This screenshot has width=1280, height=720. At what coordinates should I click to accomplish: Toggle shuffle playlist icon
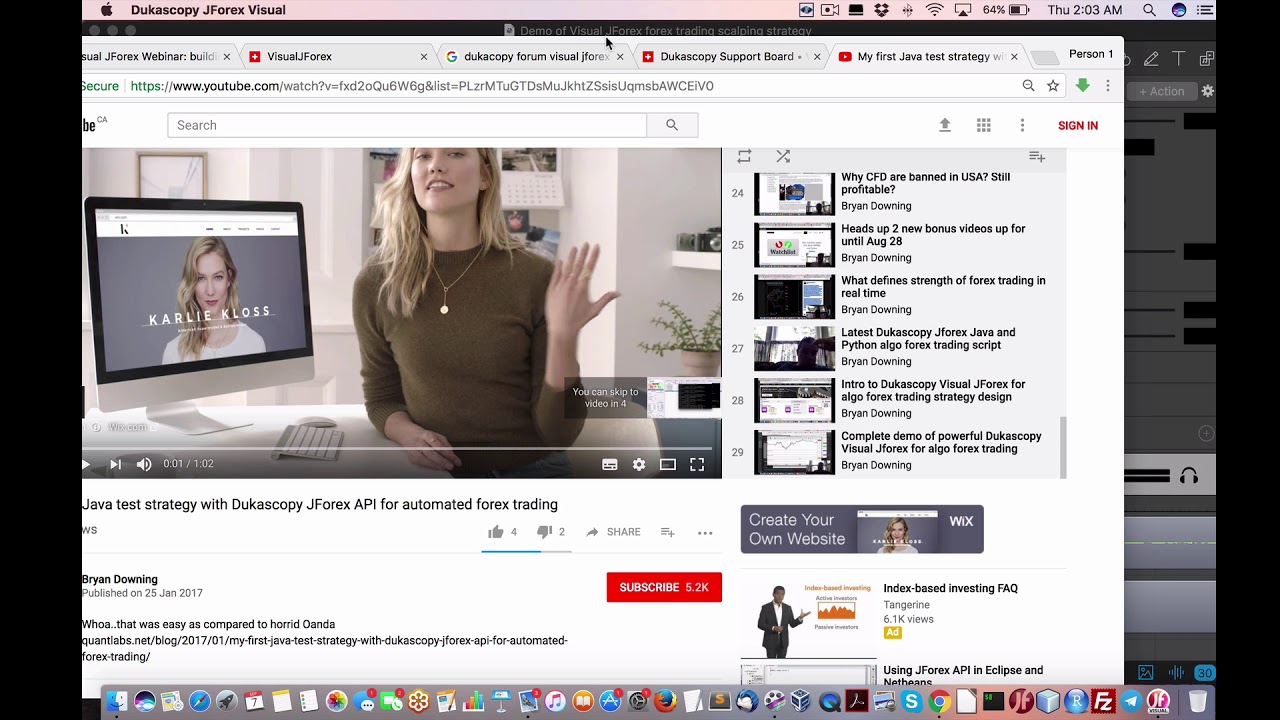pos(783,156)
